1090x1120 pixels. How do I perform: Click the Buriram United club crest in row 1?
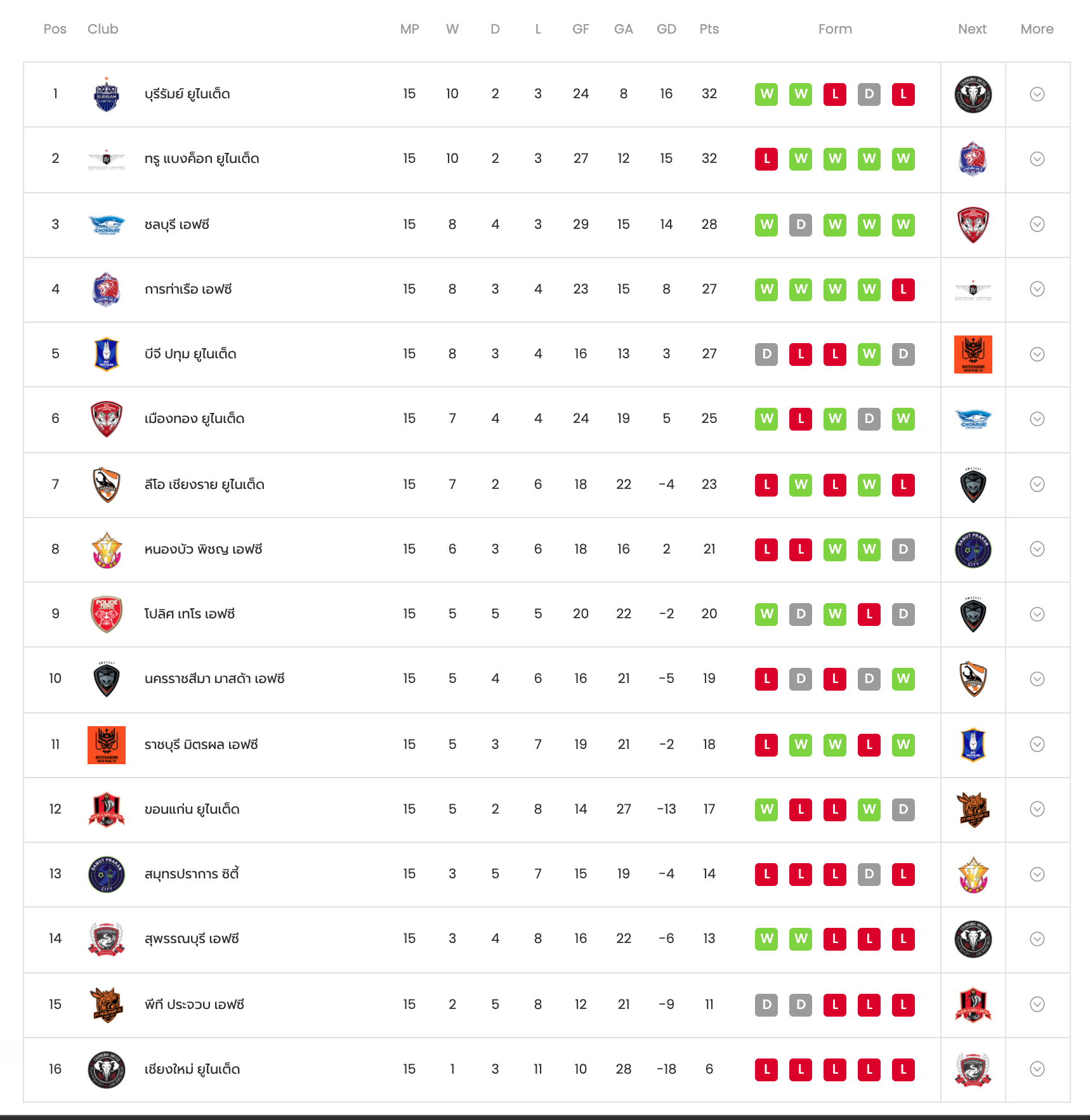pos(107,94)
